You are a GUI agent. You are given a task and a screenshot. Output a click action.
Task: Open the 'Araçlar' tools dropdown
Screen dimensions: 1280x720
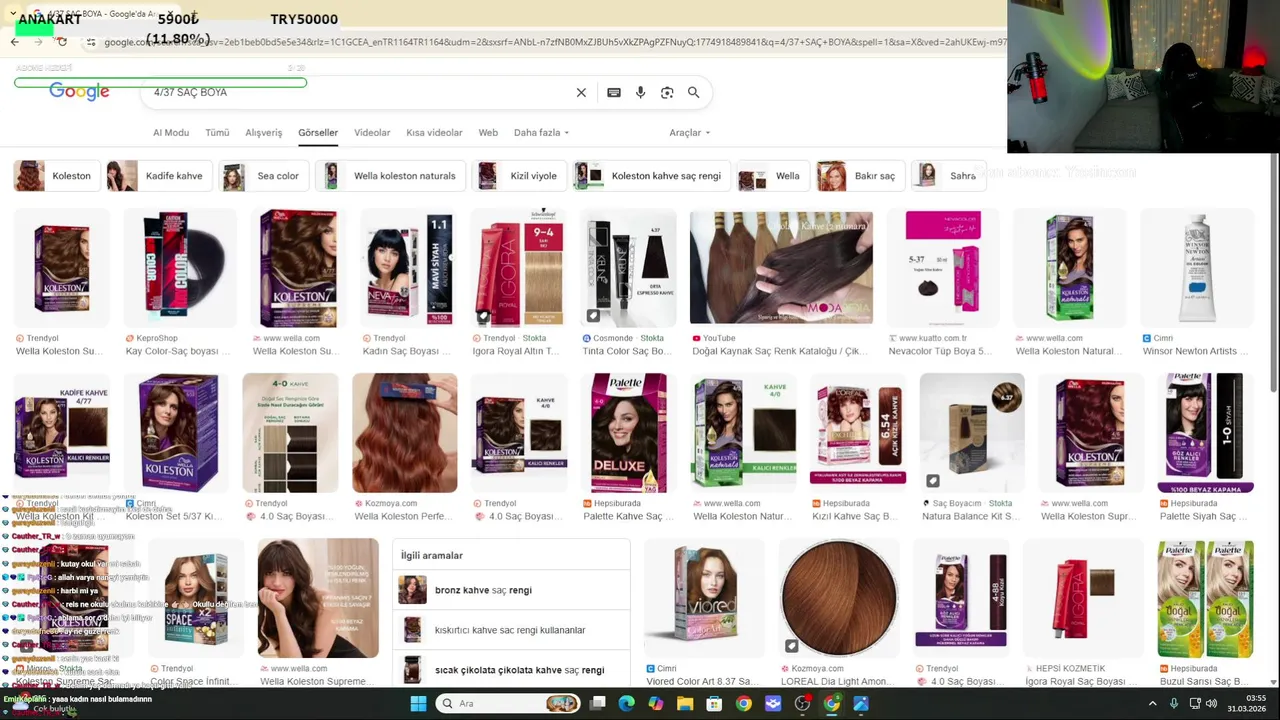point(689,132)
